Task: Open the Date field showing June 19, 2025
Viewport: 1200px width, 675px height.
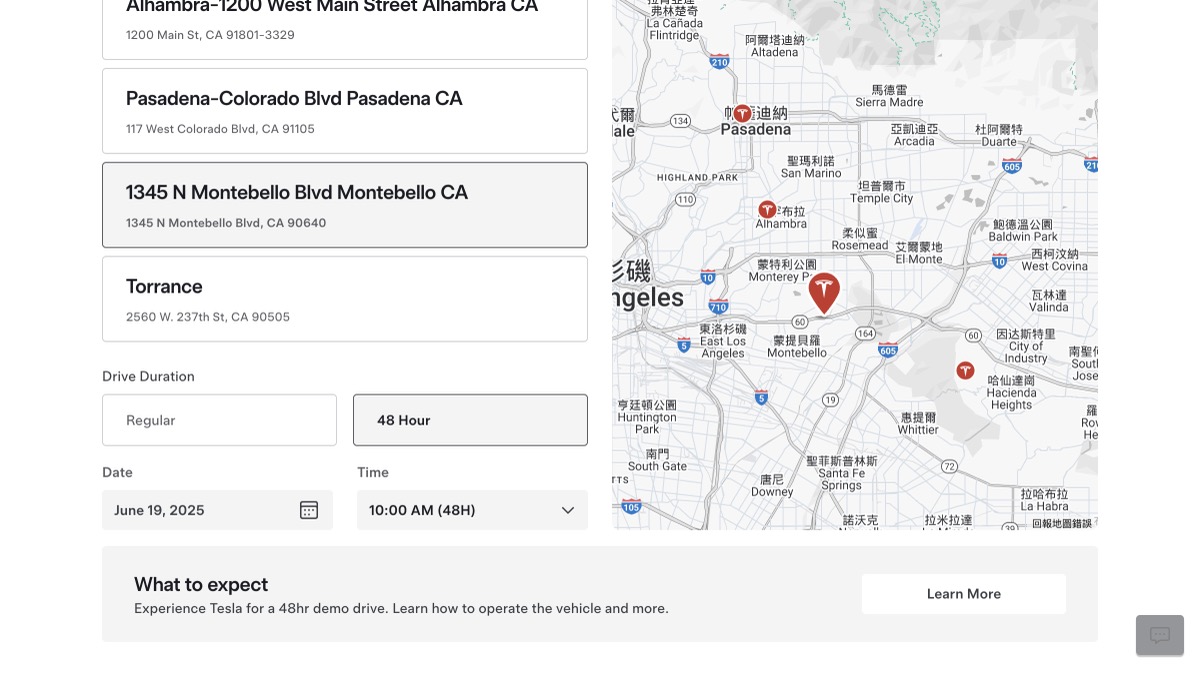Action: [217, 510]
